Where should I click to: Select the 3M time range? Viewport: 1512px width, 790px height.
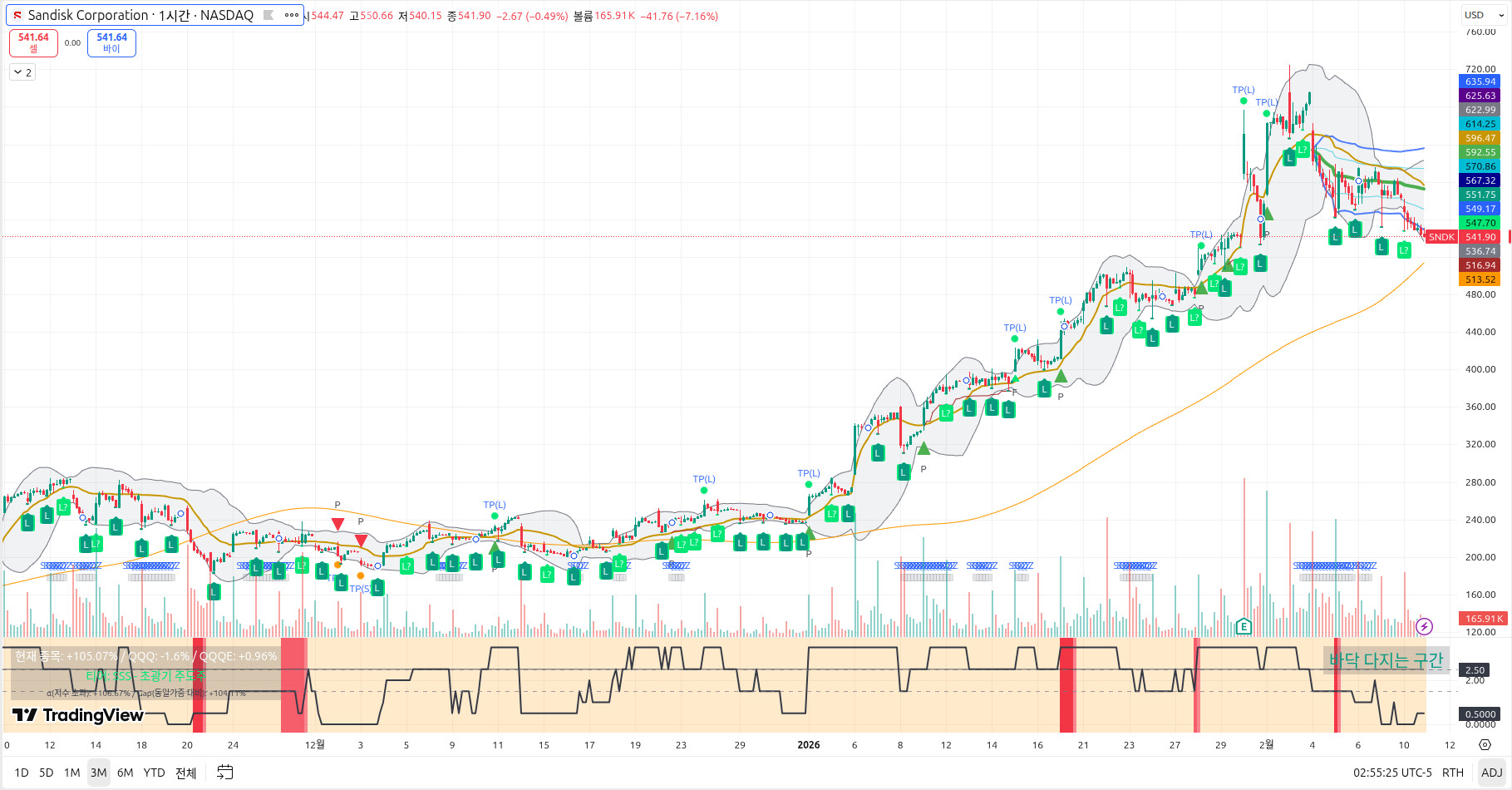pyautogui.click(x=99, y=773)
